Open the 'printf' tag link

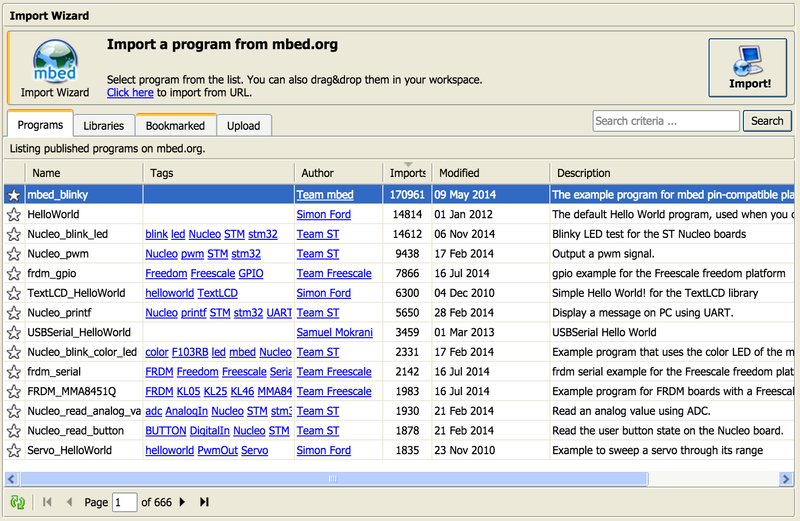pyautogui.click(x=193, y=313)
